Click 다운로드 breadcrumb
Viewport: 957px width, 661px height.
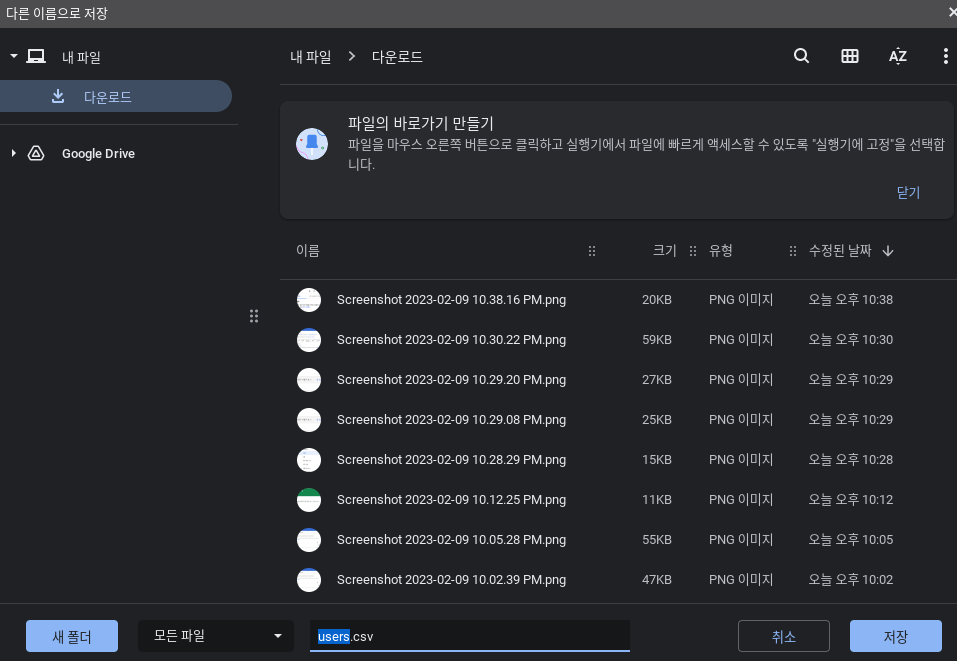pos(397,57)
